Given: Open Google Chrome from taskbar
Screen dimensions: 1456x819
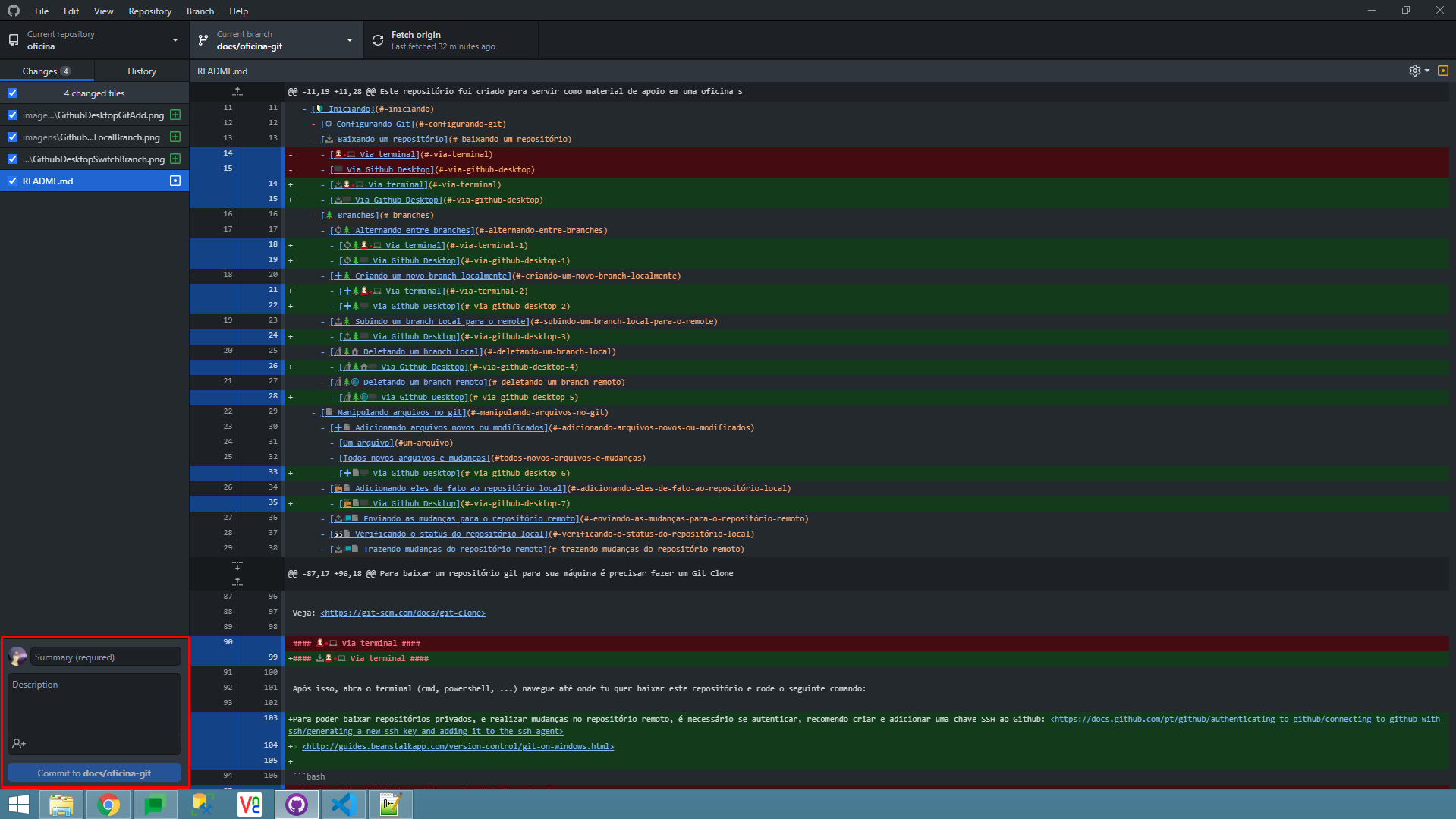Looking at the screenshot, I should pos(108,804).
